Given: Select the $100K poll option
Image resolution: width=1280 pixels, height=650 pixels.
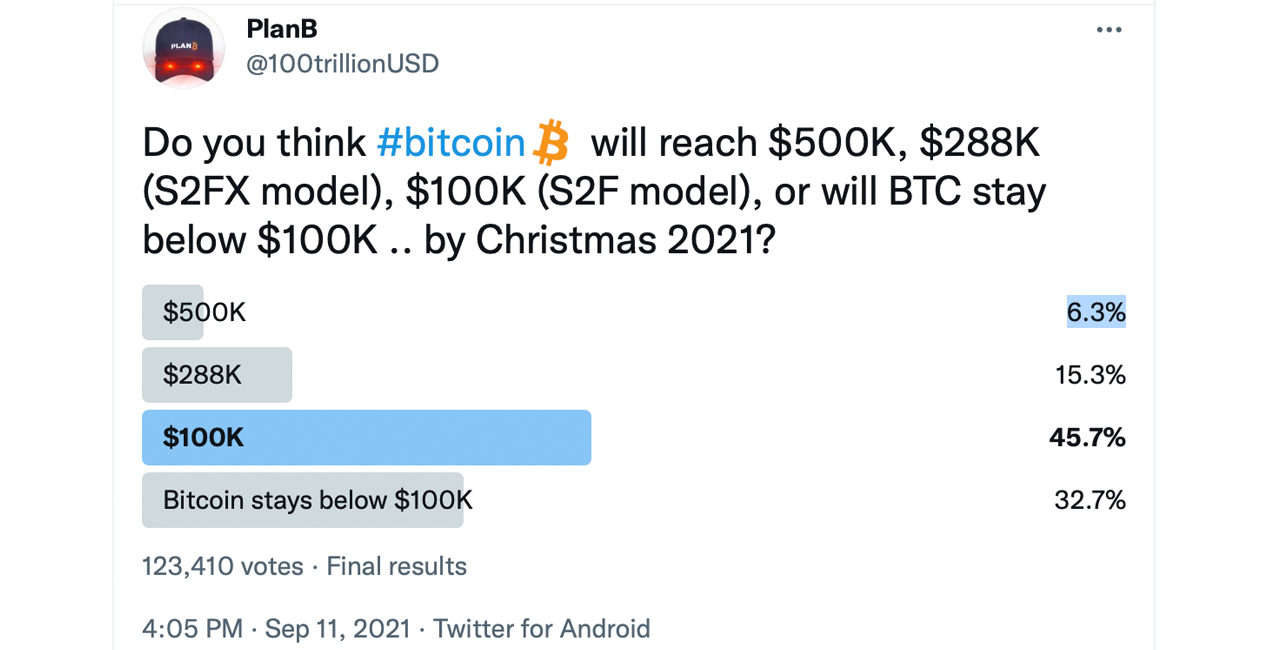Looking at the screenshot, I should click(x=205, y=437).
